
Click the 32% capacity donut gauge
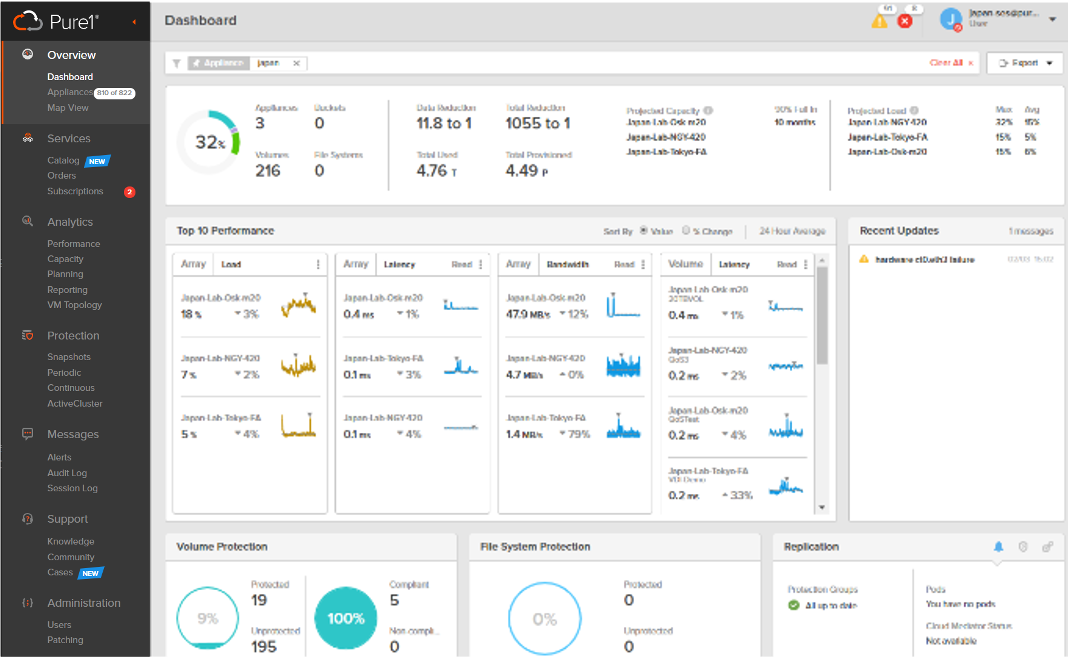[208, 142]
